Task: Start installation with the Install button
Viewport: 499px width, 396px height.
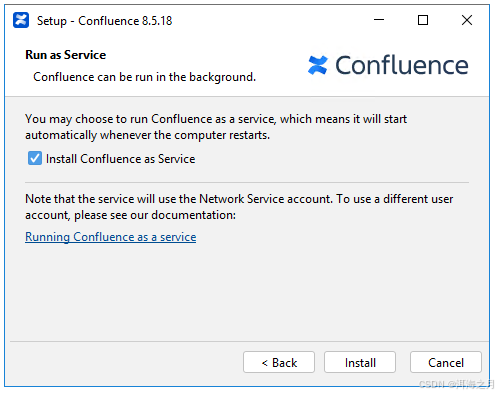Action: click(x=360, y=362)
